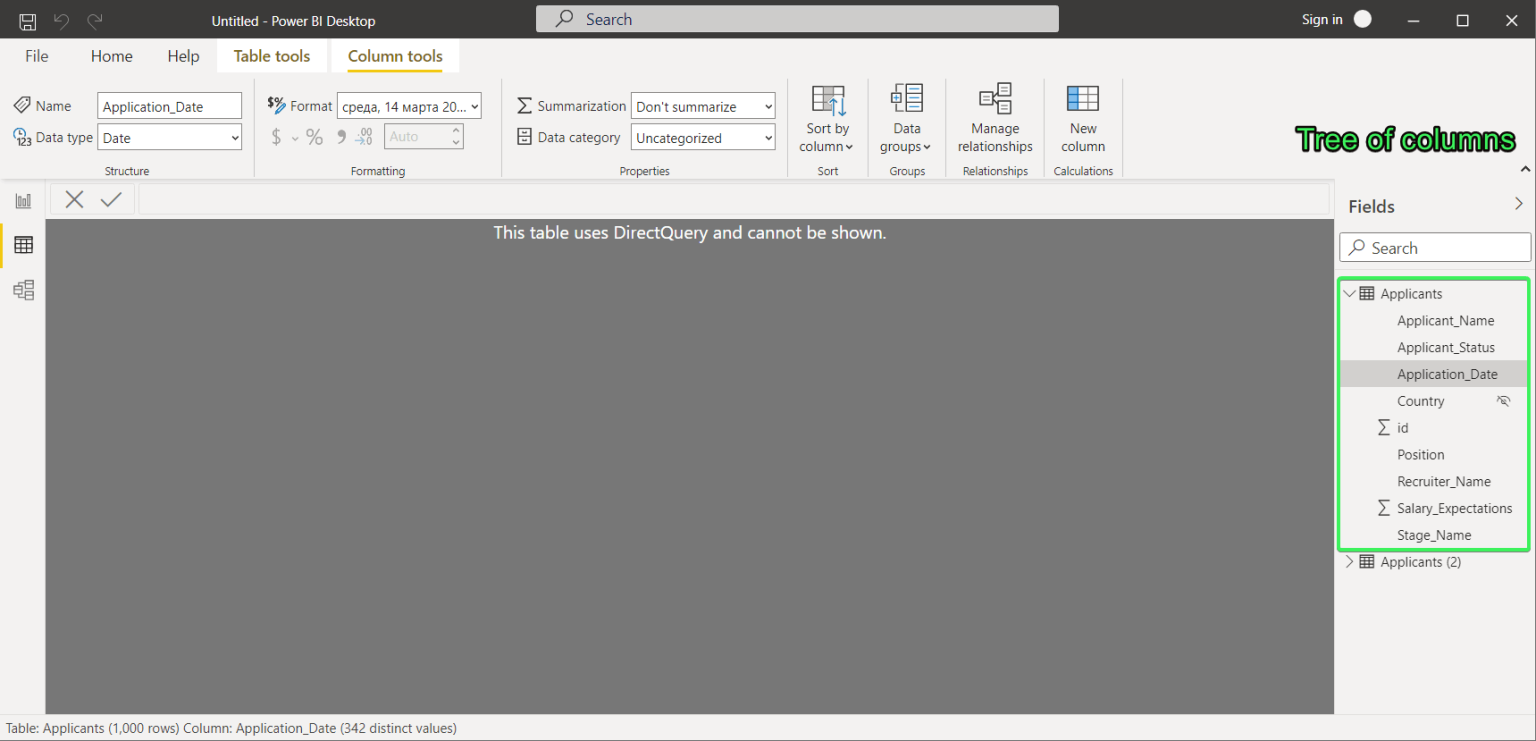Switch to Model view
Viewport: 1536px width, 741px height.
(x=23, y=290)
